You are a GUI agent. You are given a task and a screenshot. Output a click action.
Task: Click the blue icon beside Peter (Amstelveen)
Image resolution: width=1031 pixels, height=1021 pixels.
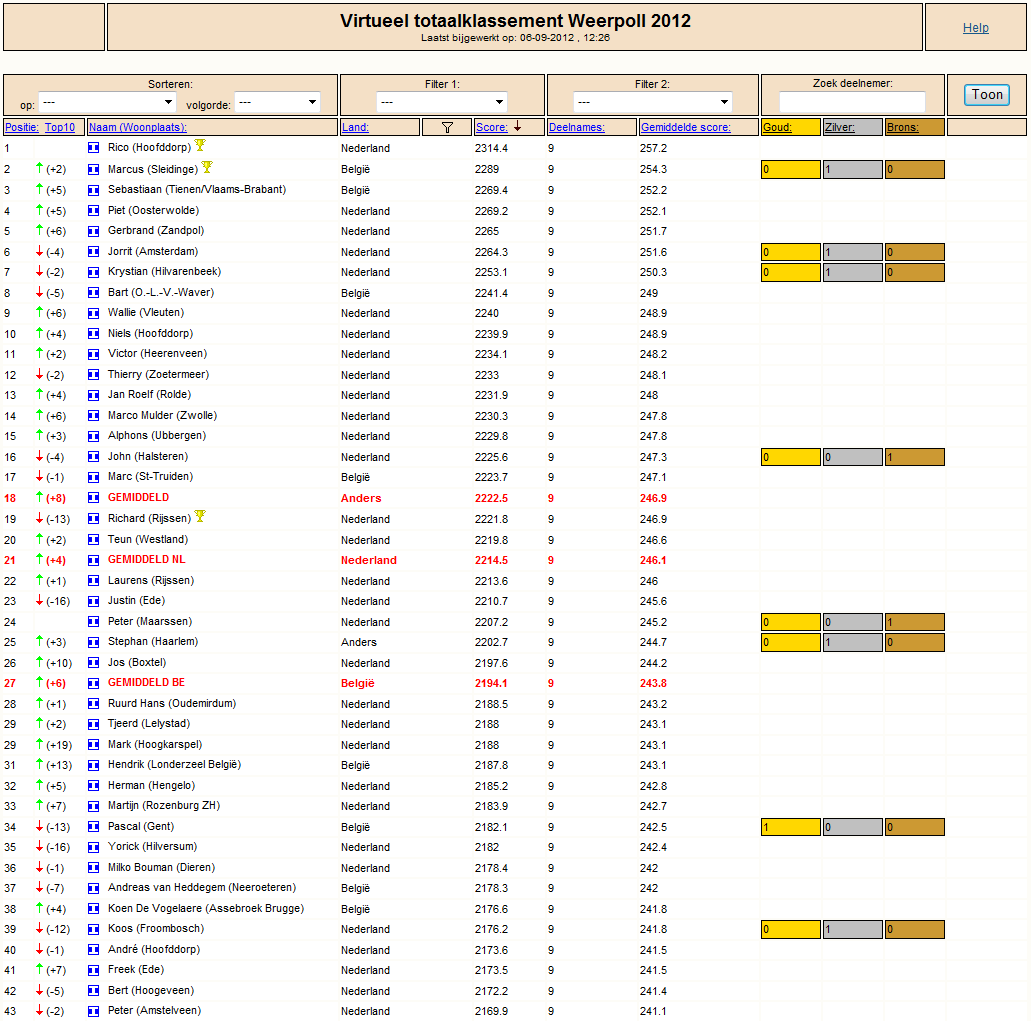coord(93,1011)
